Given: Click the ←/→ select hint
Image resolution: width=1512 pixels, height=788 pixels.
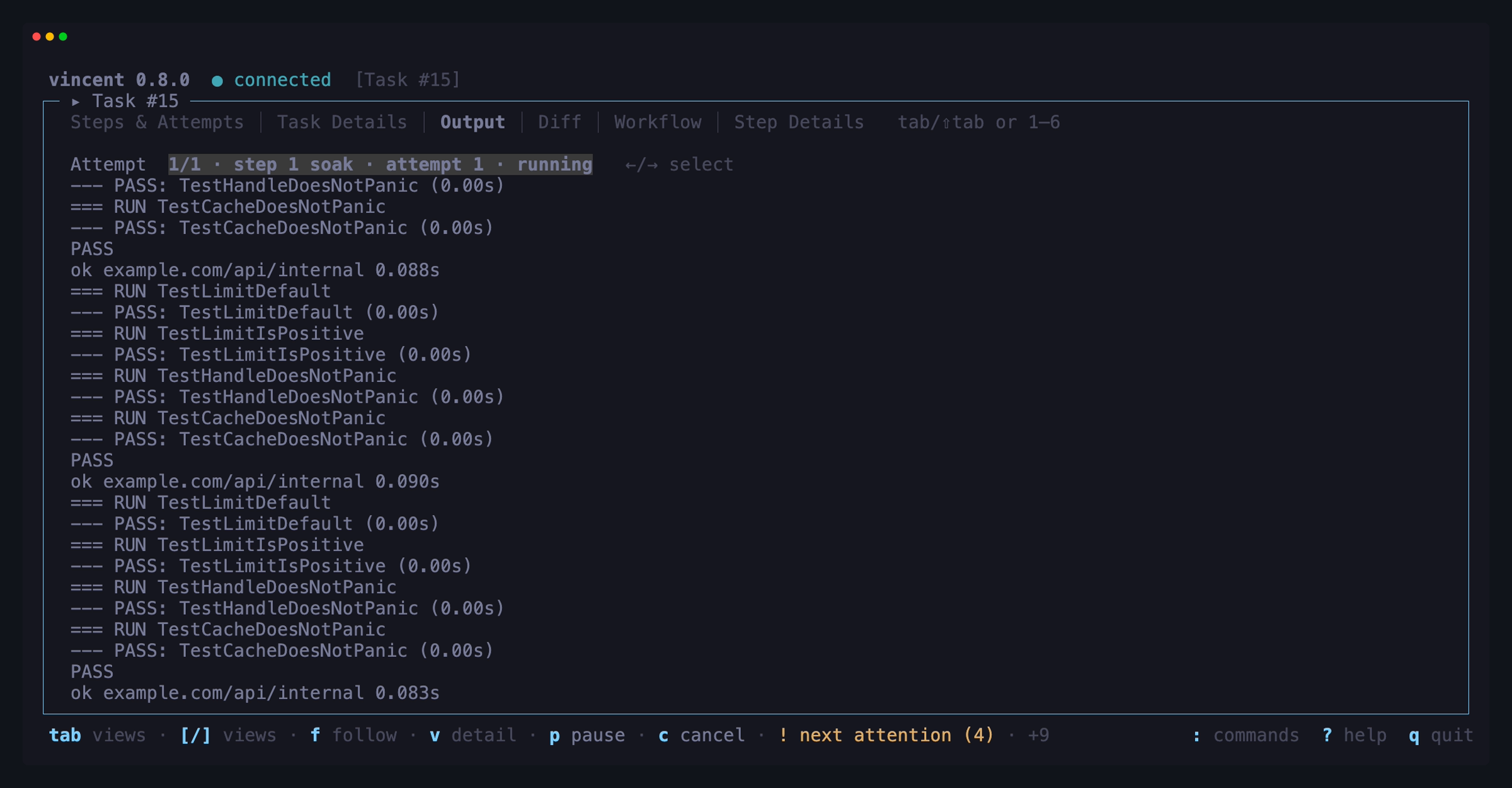Looking at the screenshot, I should [x=679, y=165].
